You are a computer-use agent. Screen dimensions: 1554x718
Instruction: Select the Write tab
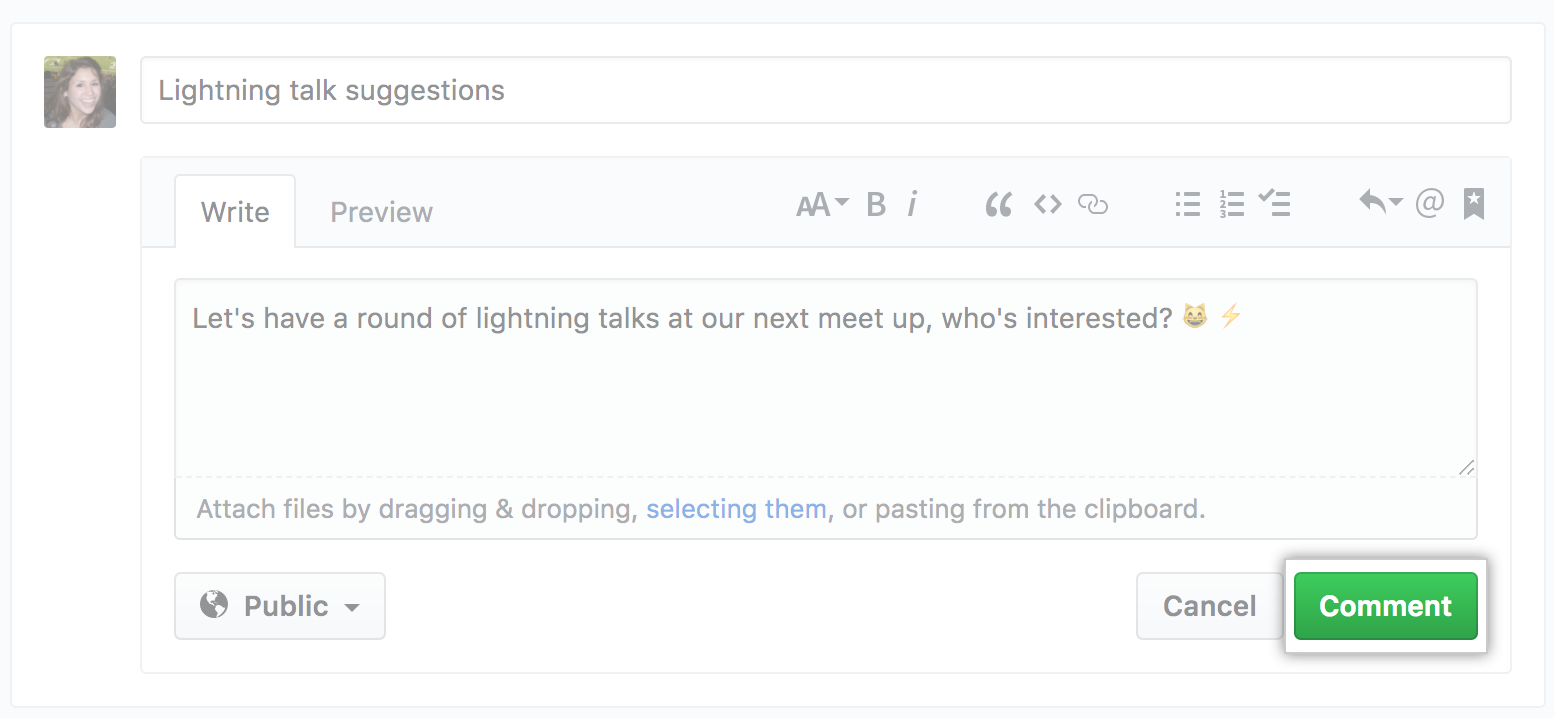[x=235, y=211]
